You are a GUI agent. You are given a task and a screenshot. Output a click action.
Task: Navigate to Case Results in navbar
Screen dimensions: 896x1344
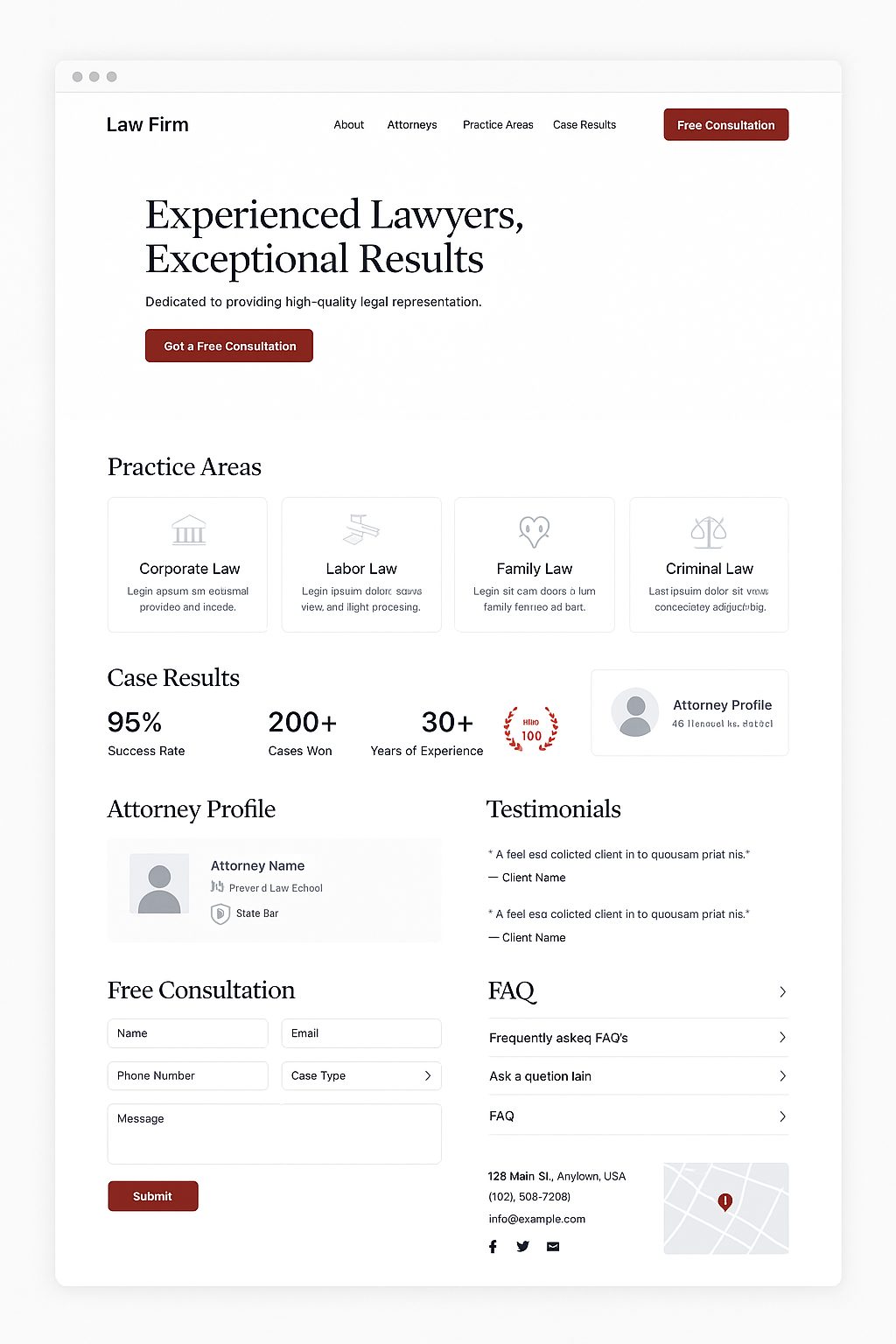584,125
